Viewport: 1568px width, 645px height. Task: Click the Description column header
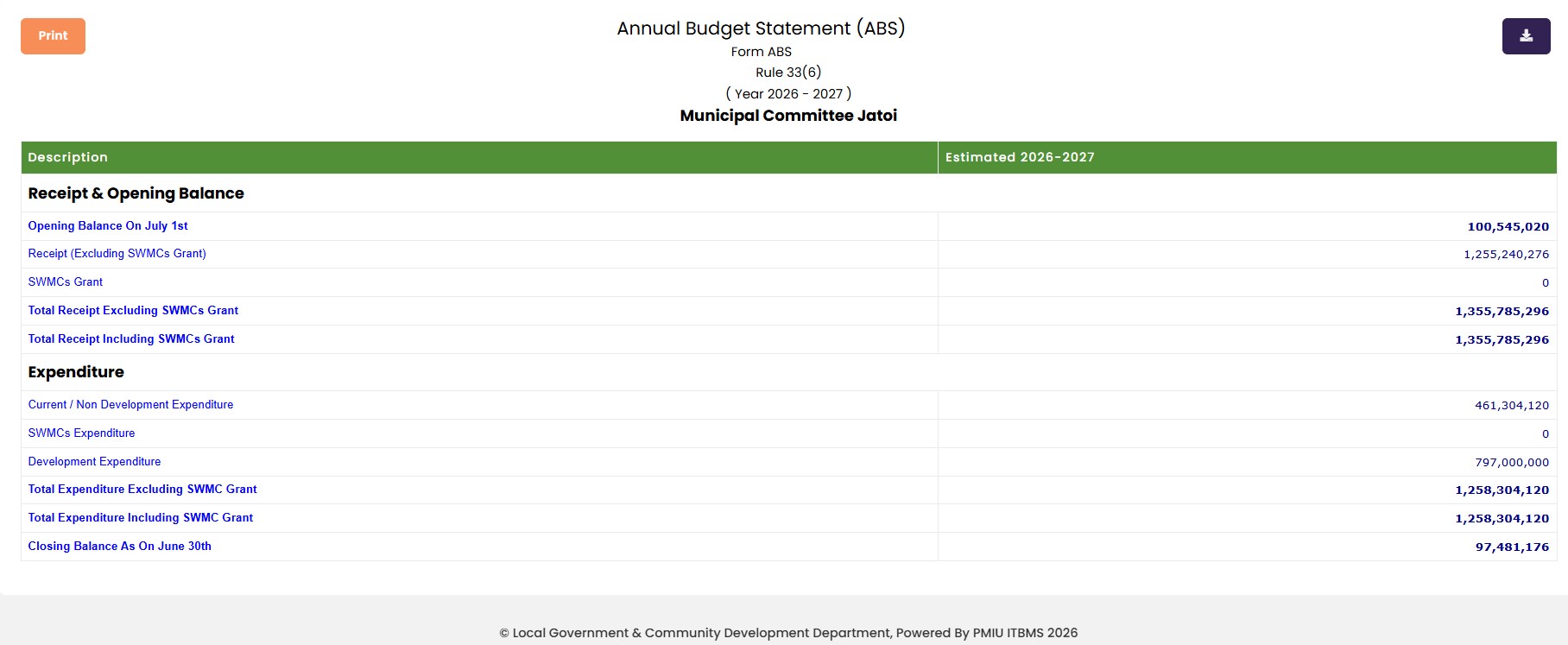[x=479, y=157]
